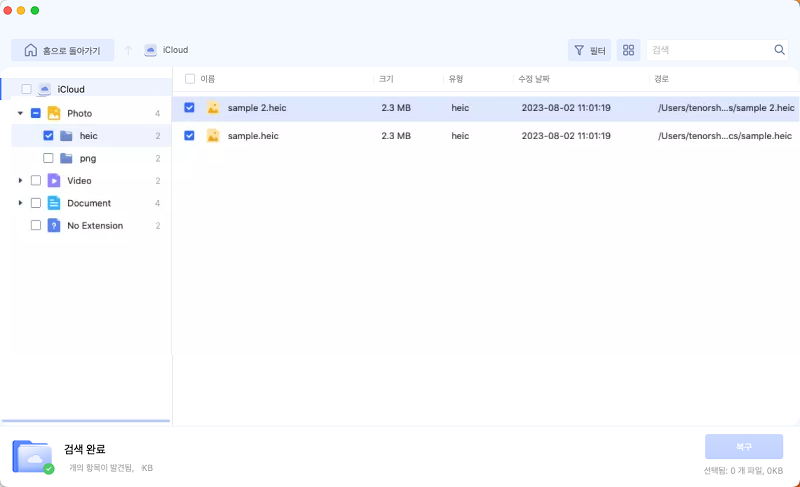Screen dimensions: 800x487
Task: Open the 필터 filter button
Action: click(x=589, y=50)
